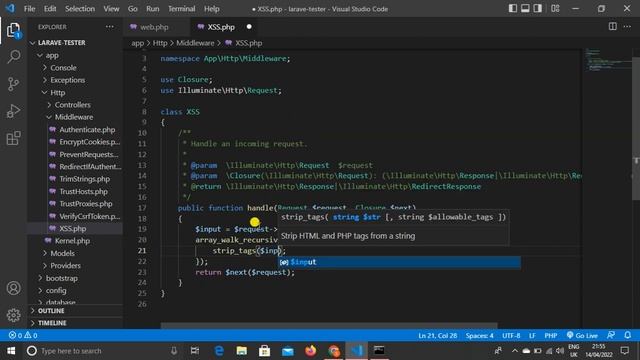
Task: Toggle the primary side bar layout icon
Action: click(513, 9)
